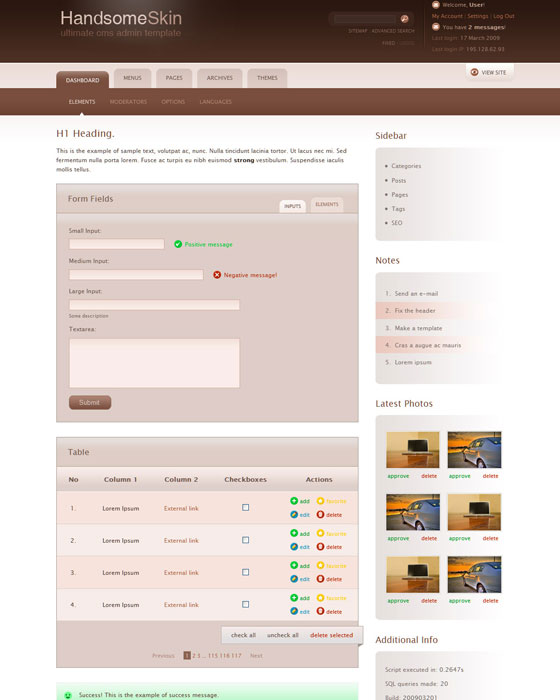Click the Submit button
This screenshot has height=700, width=560.
click(90, 402)
